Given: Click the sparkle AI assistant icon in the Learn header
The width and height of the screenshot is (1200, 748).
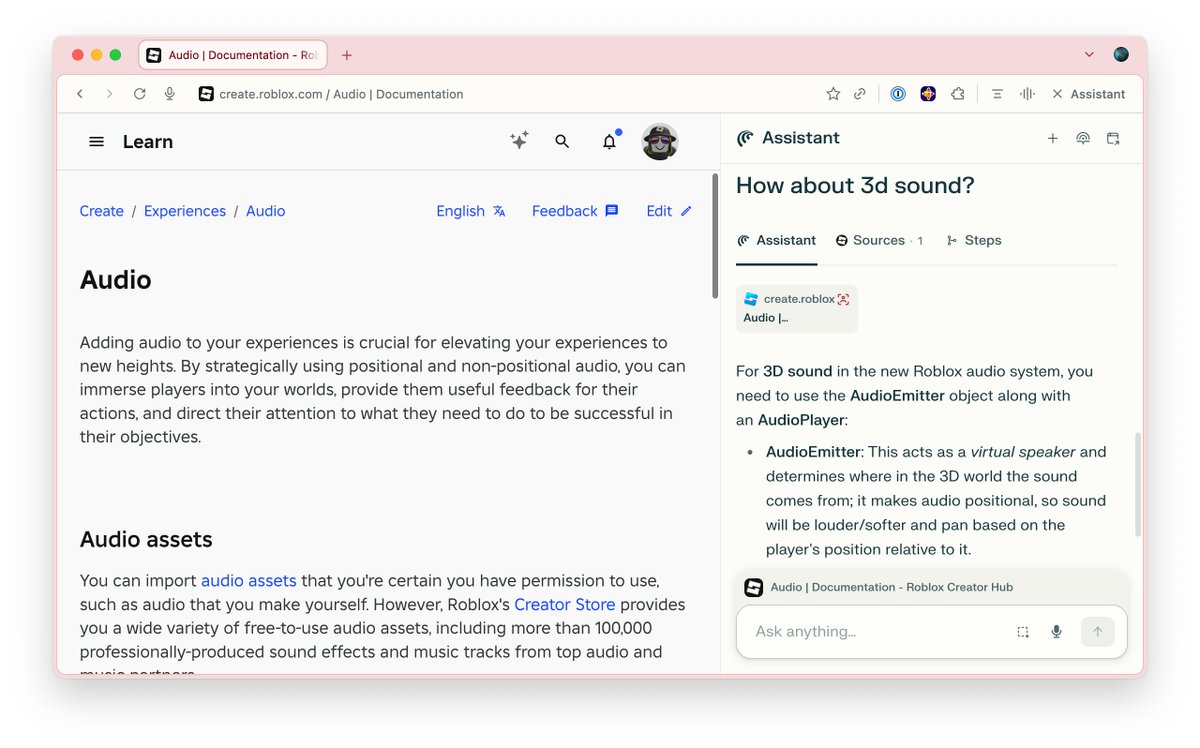Looking at the screenshot, I should [519, 141].
